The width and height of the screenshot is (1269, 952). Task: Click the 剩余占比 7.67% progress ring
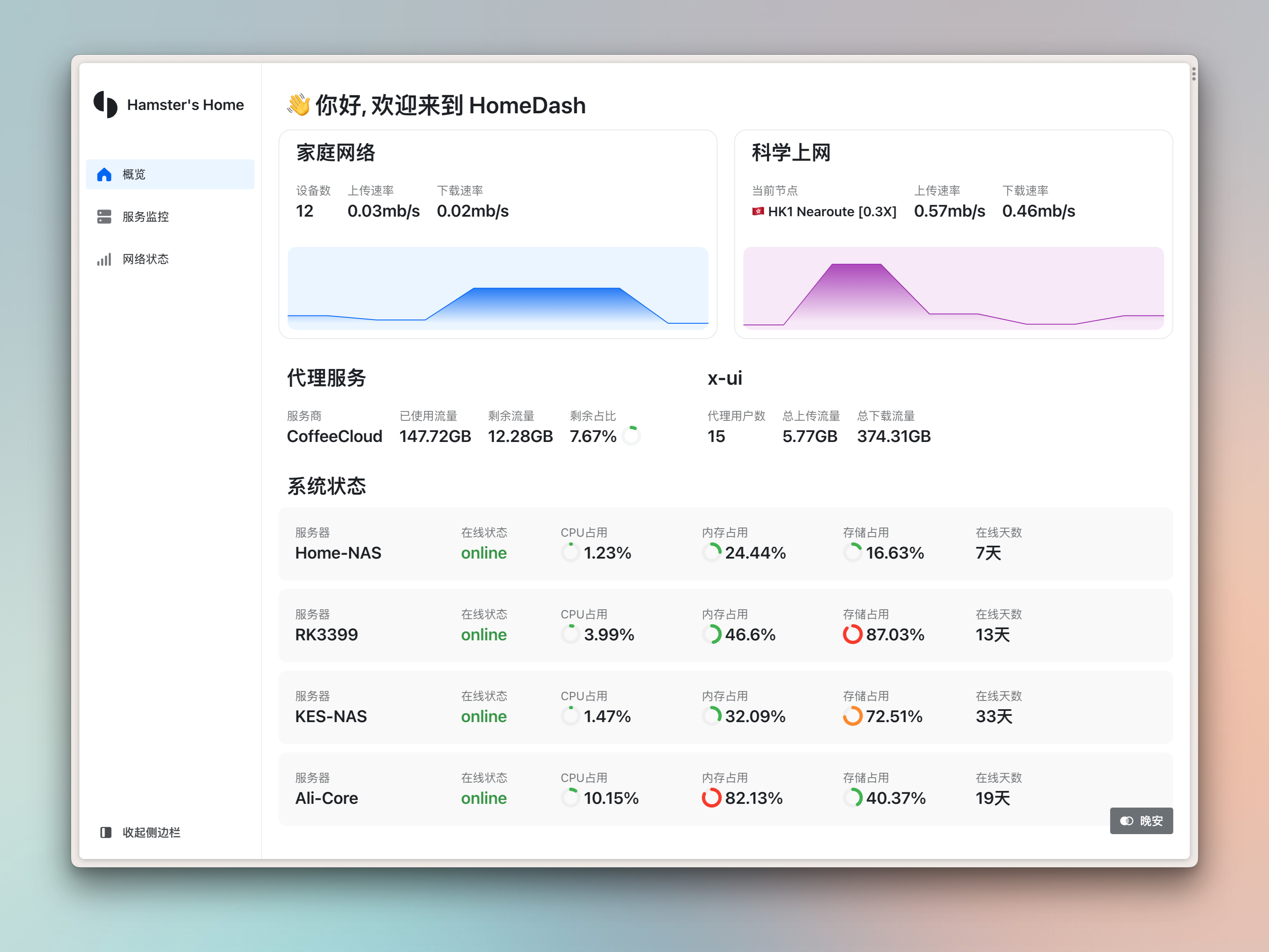pyautogui.click(x=631, y=436)
